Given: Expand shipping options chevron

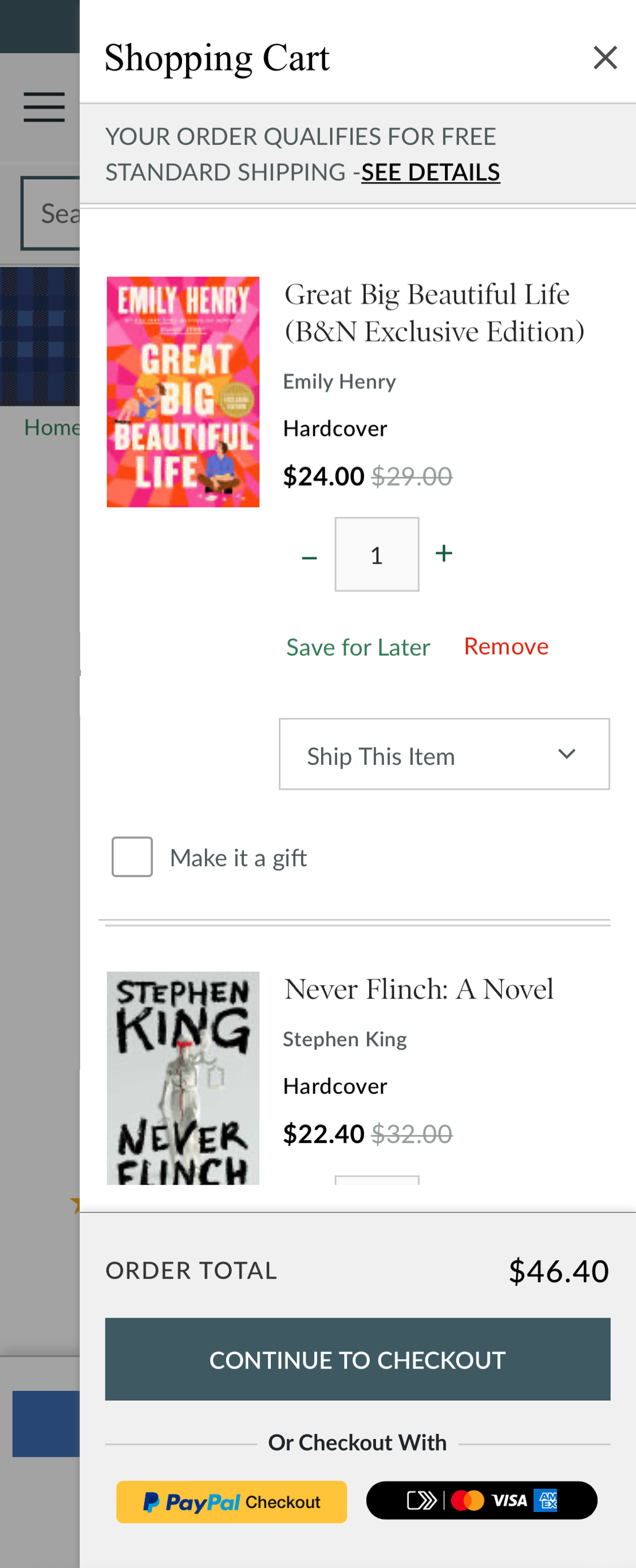Looking at the screenshot, I should [x=566, y=754].
